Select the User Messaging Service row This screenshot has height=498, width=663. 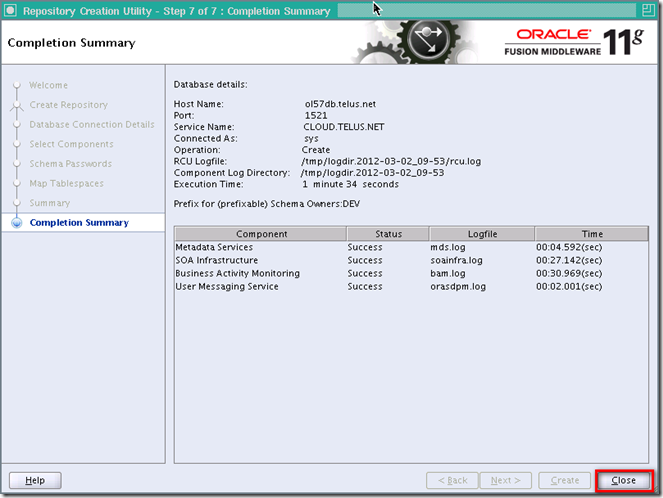tap(411, 287)
